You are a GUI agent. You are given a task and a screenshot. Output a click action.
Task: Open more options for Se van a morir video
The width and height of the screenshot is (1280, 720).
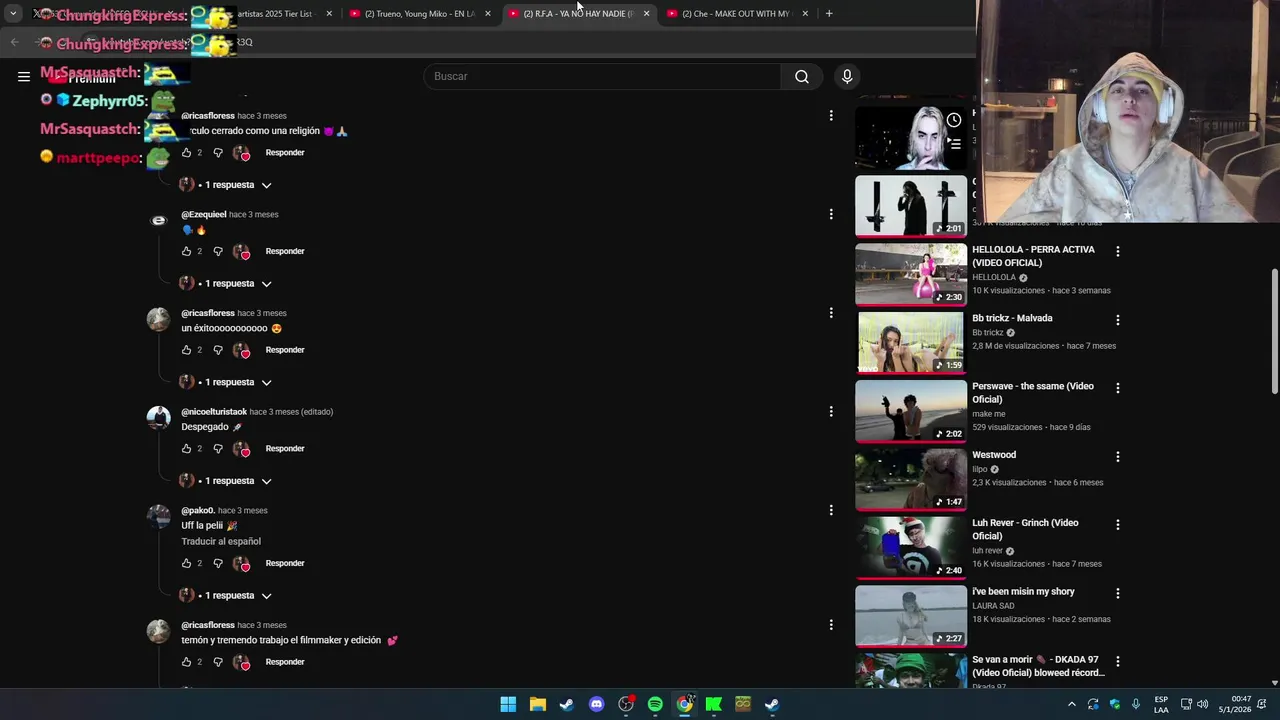1118,661
